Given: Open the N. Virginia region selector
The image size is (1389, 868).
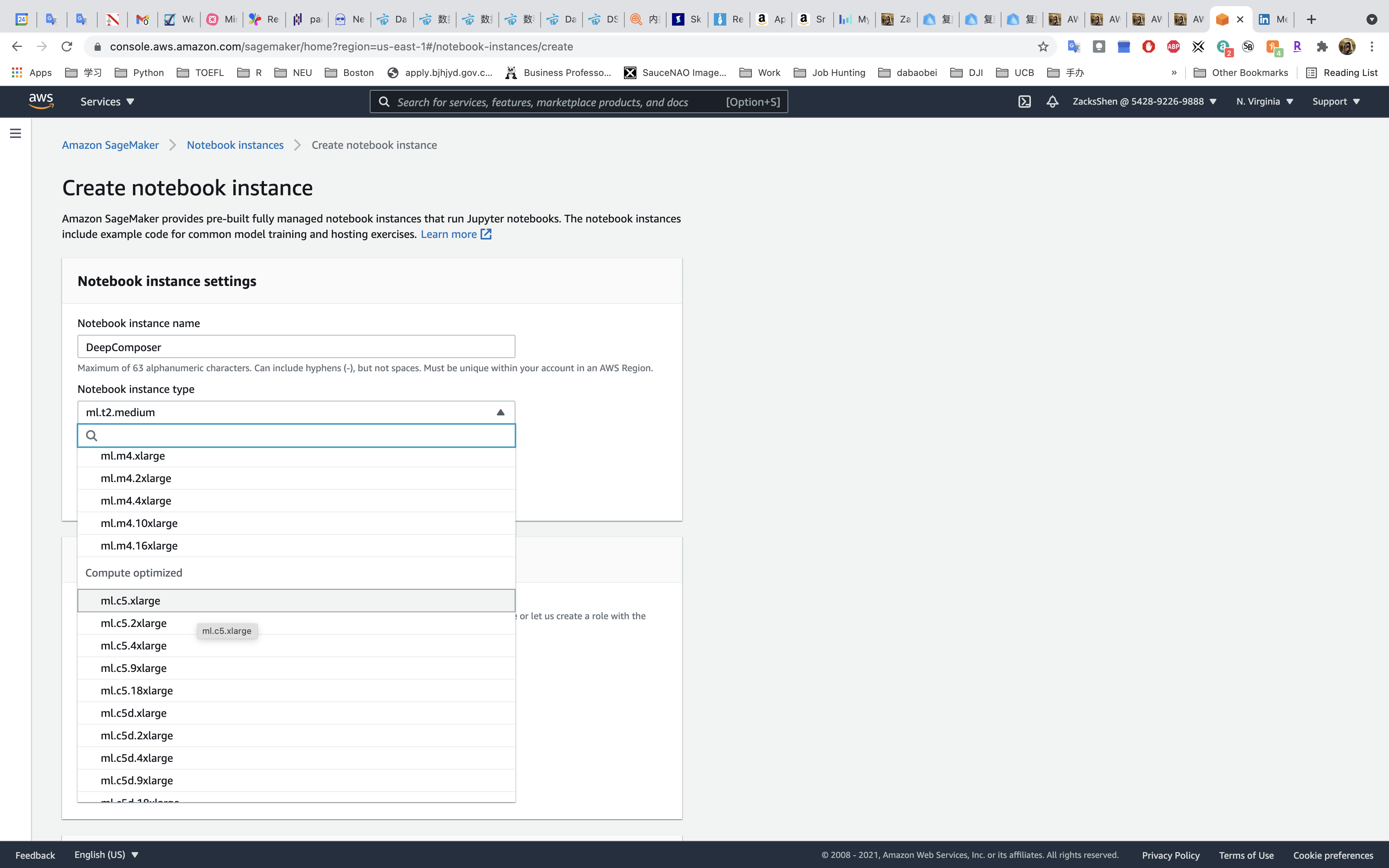Looking at the screenshot, I should click(1264, 102).
